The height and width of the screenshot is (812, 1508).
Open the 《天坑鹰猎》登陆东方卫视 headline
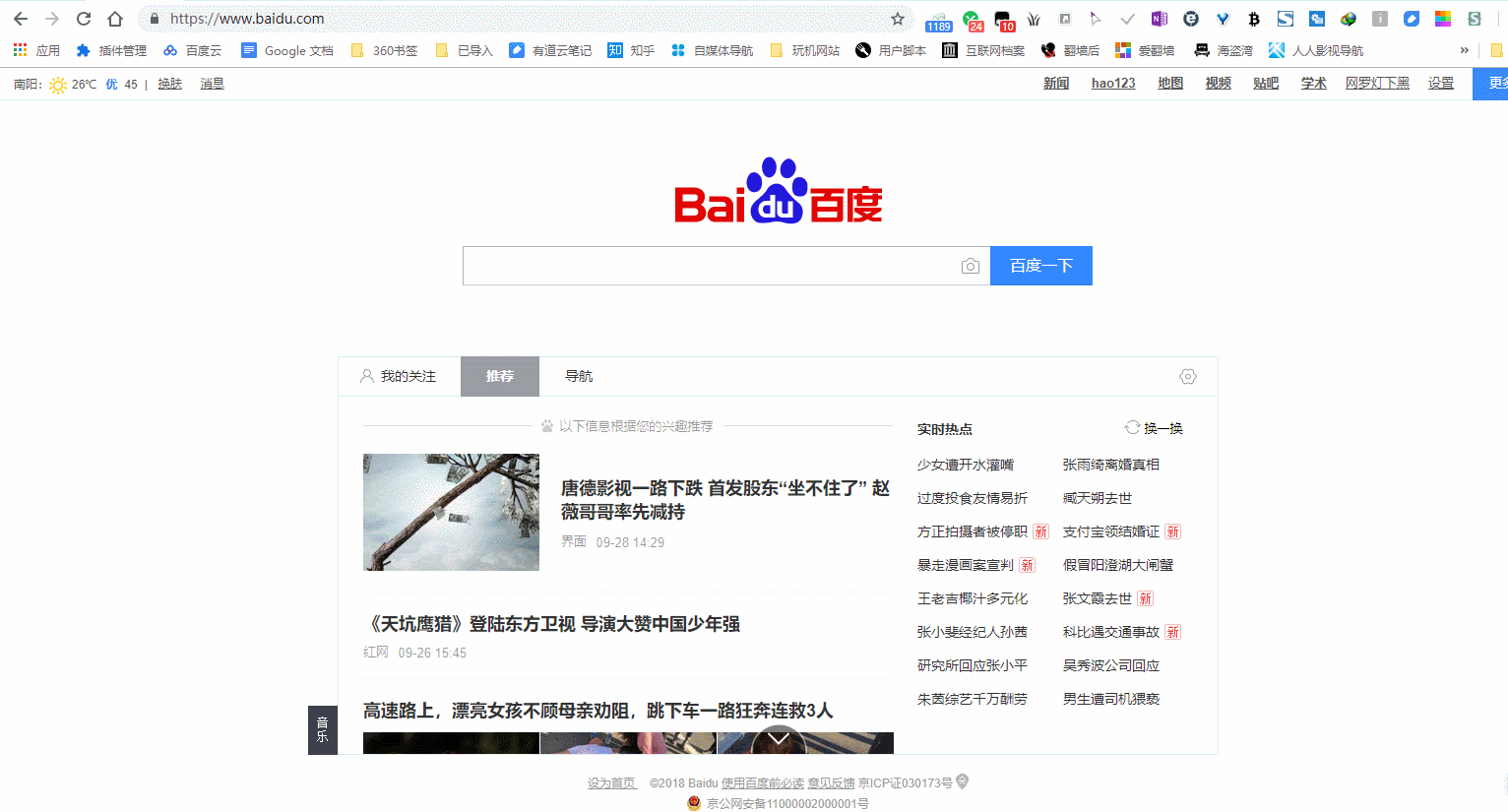pos(551,624)
